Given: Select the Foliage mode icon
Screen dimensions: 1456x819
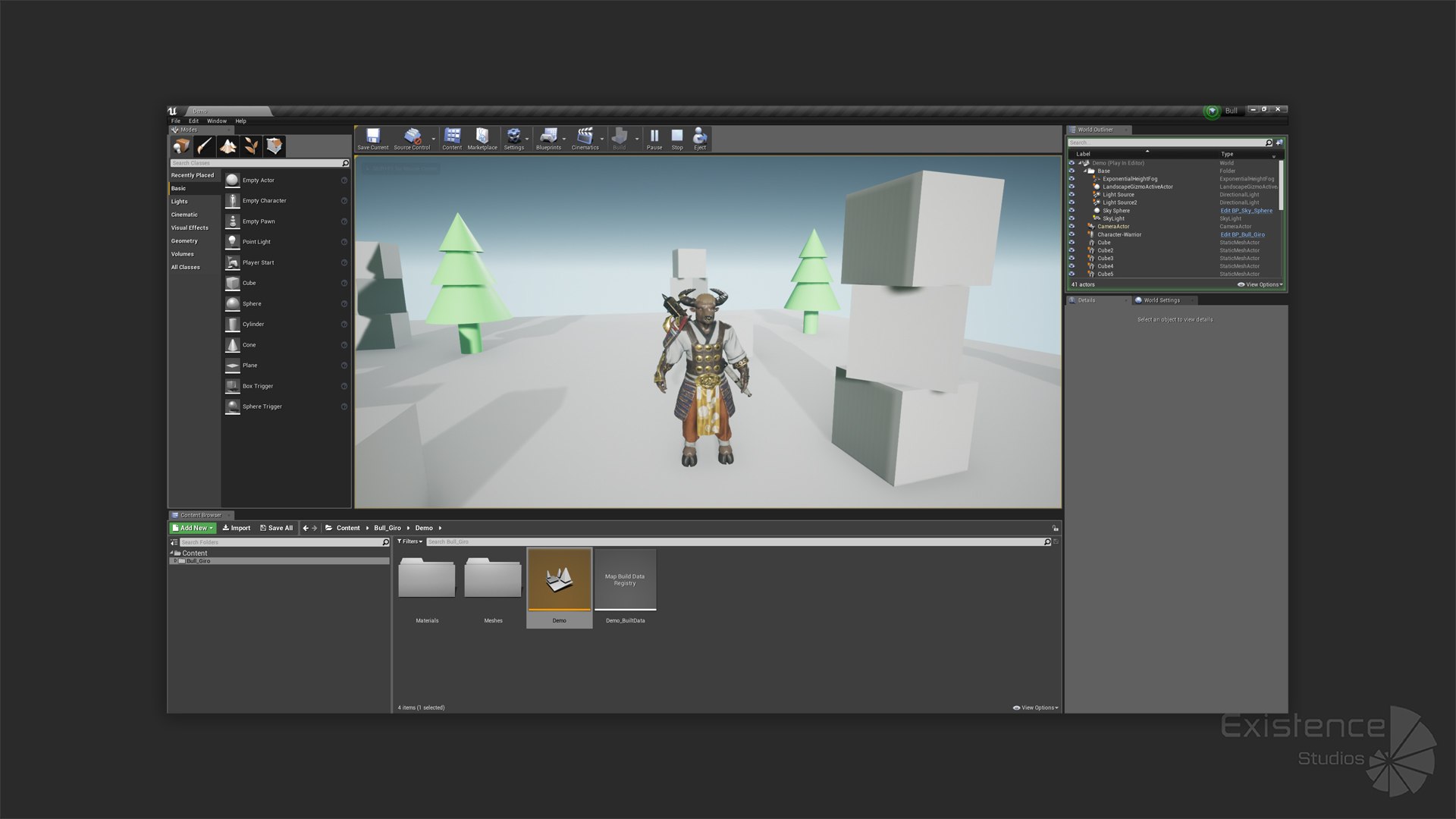Looking at the screenshot, I should pos(251,146).
